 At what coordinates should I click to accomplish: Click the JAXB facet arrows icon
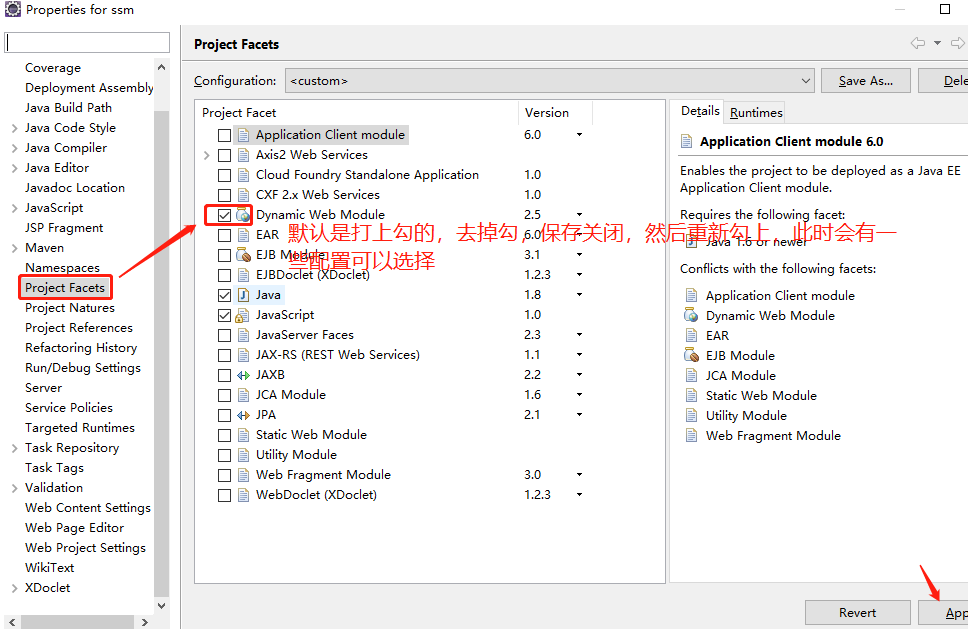[x=243, y=375]
